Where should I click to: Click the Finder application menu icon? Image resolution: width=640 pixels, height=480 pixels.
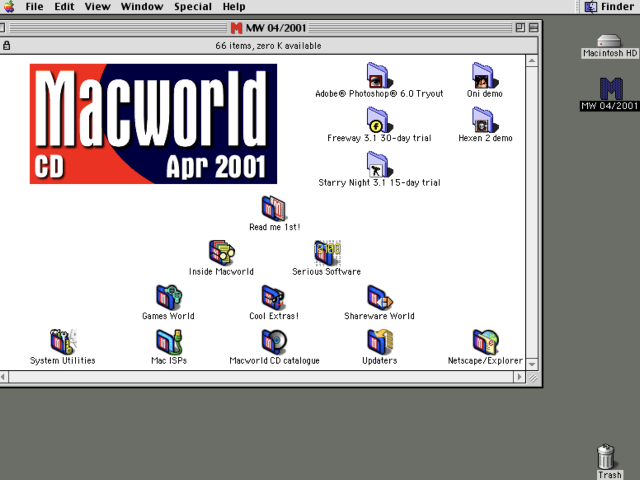click(x=590, y=7)
